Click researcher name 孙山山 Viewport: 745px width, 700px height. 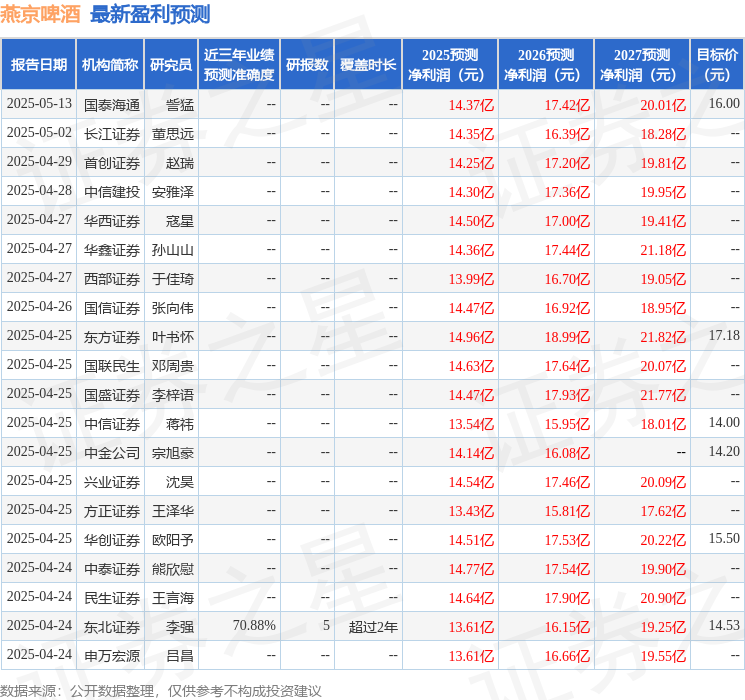tap(173, 250)
